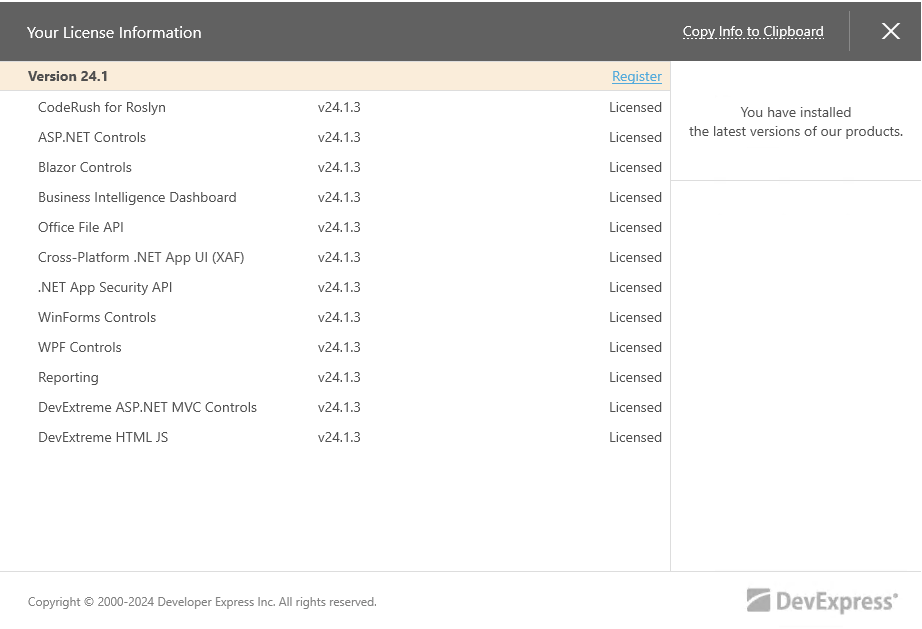
Task: Open the Register link
Action: 637,76
